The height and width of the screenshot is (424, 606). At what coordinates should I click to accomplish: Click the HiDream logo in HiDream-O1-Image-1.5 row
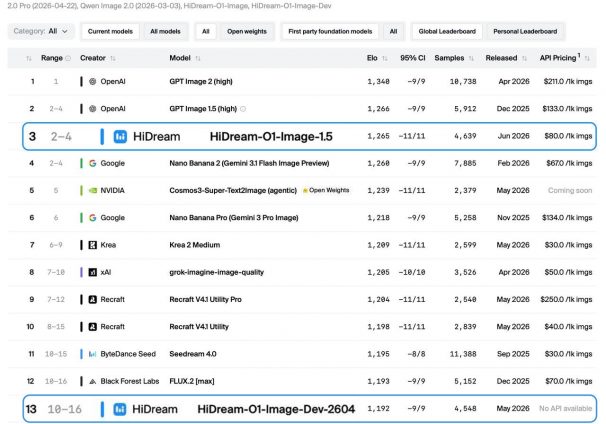[x=120, y=136]
